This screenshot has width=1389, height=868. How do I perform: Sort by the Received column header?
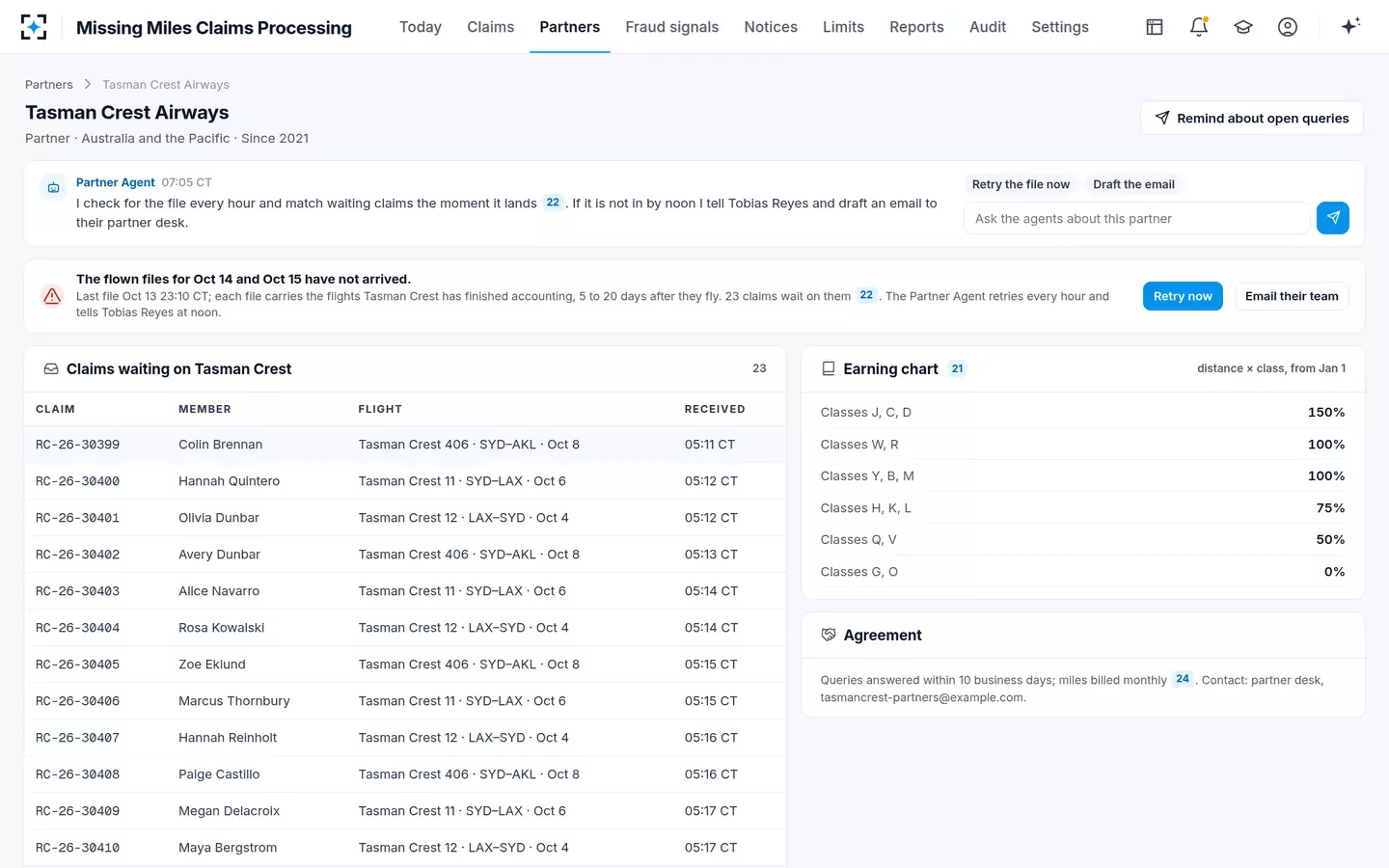715,409
